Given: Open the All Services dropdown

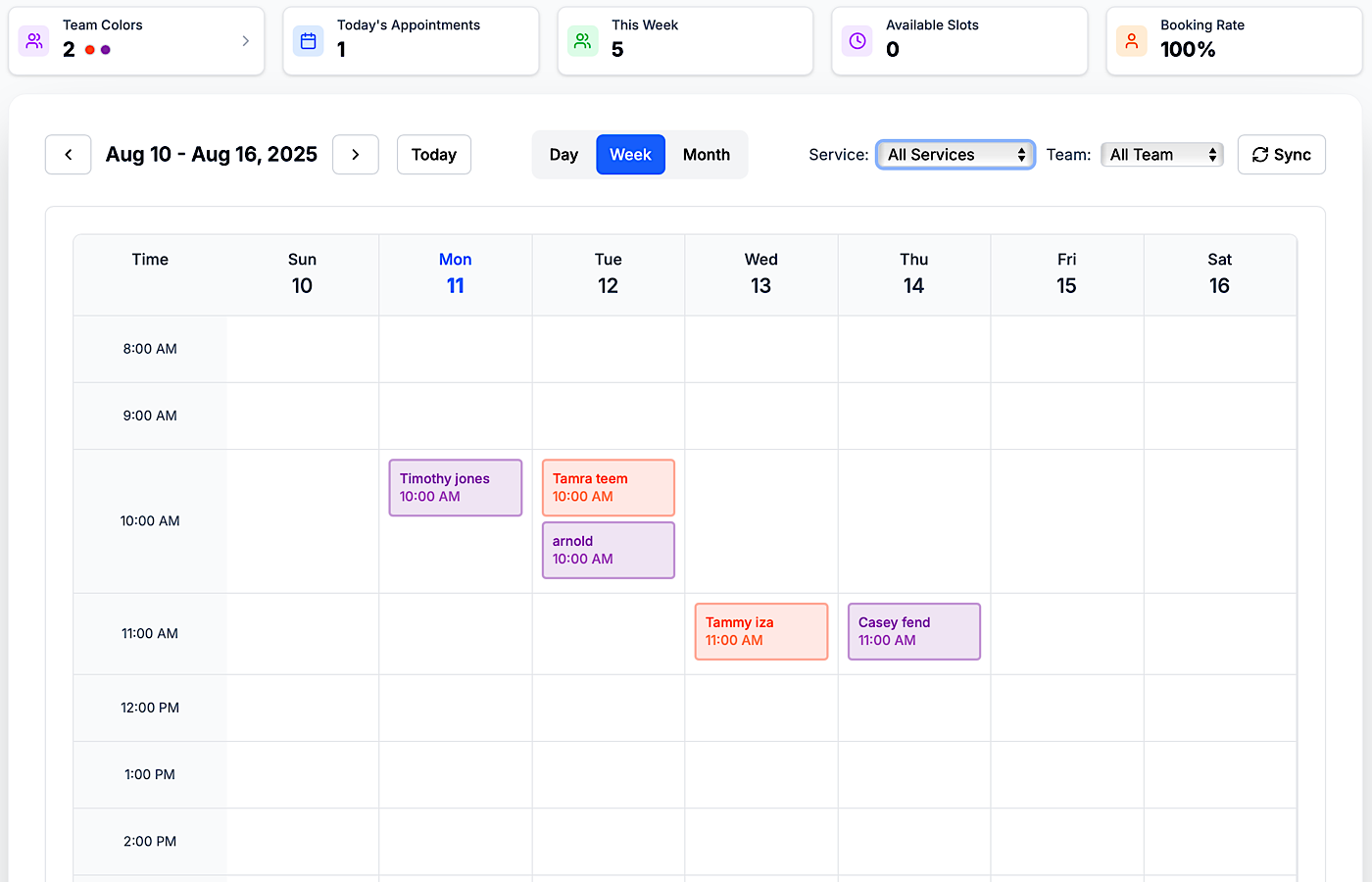Looking at the screenshot, I should coord(955,154).
